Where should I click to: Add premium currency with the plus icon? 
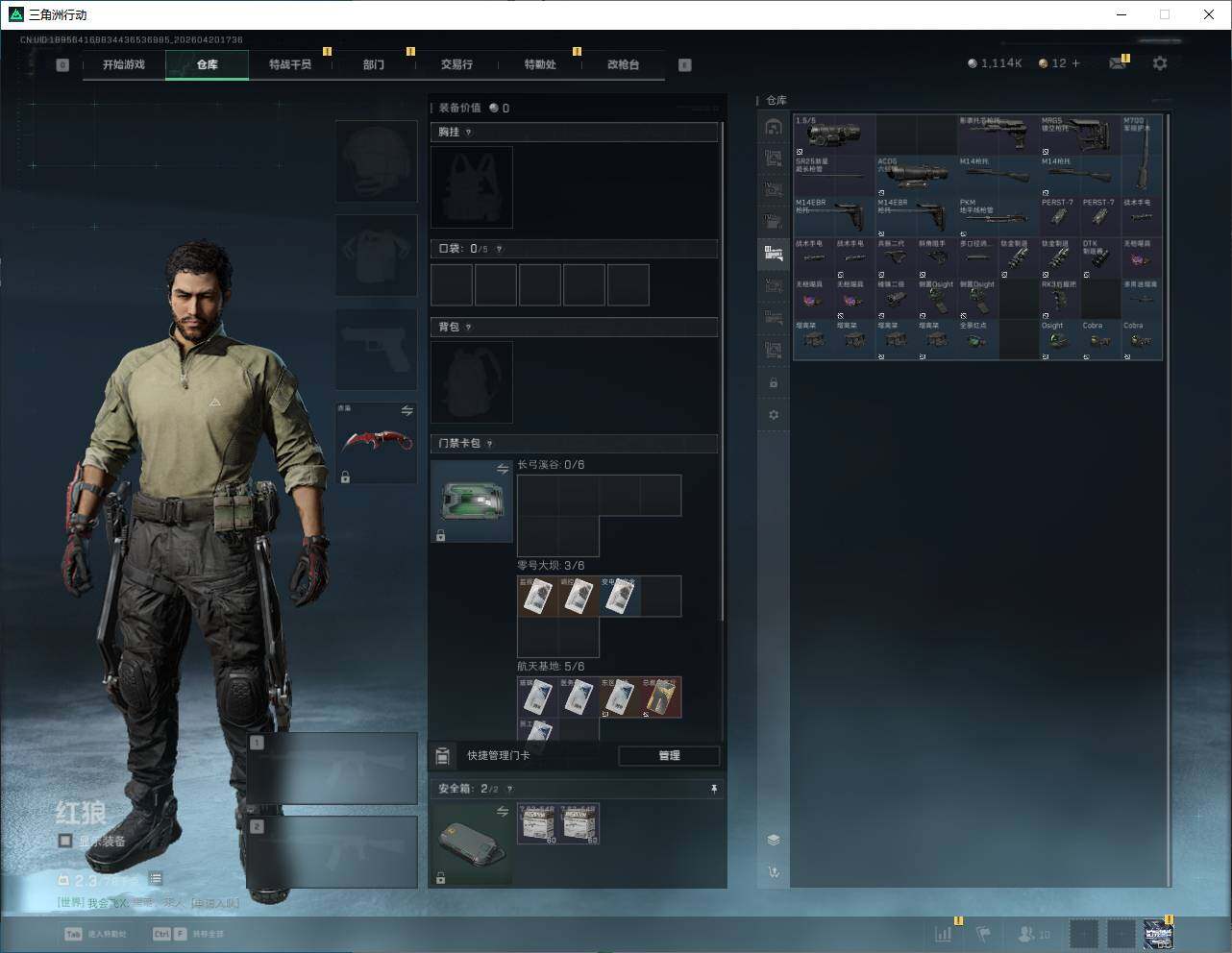(1075, 63)
